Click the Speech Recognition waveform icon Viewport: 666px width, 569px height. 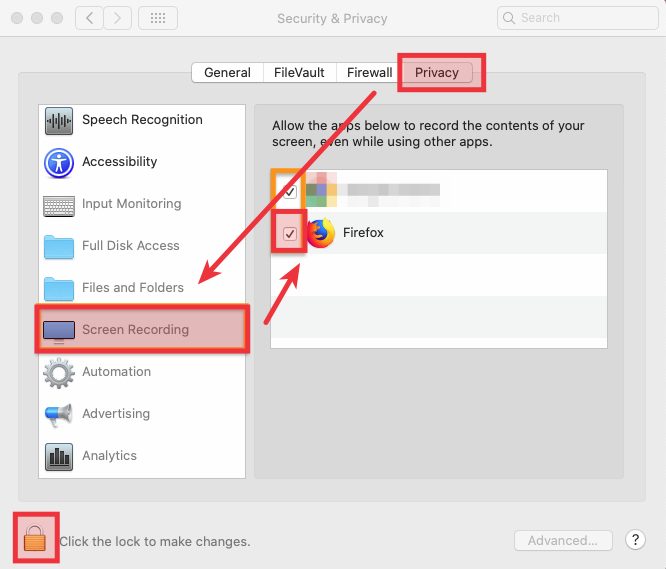click(59, 120)
